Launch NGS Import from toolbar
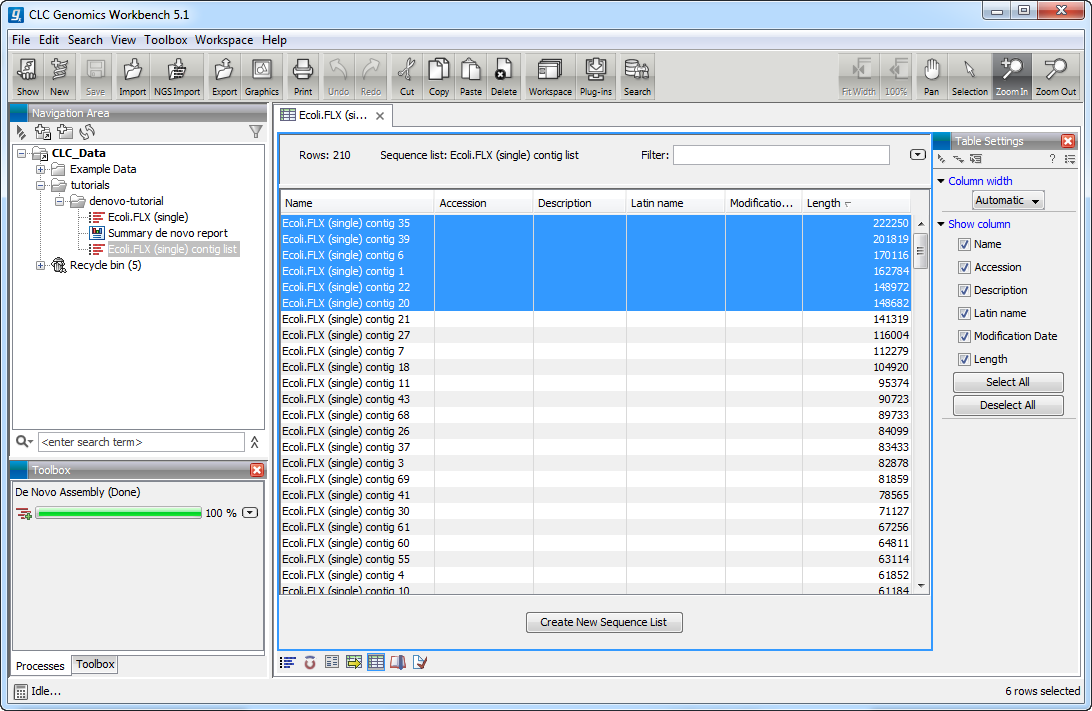 (x=177, y=77)
